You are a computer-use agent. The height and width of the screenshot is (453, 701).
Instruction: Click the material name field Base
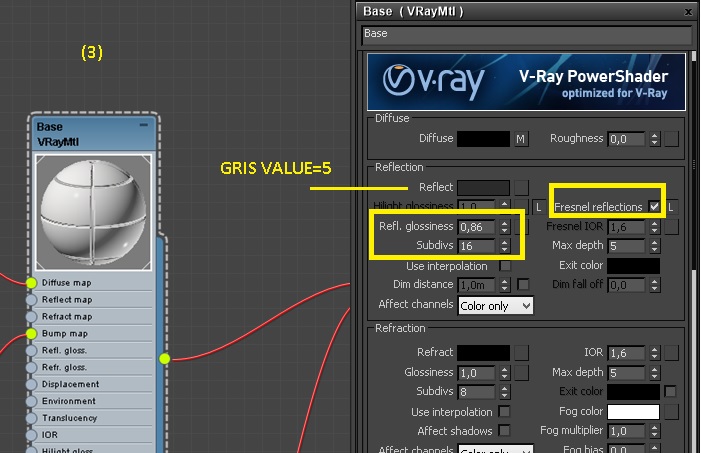point(527,35)
